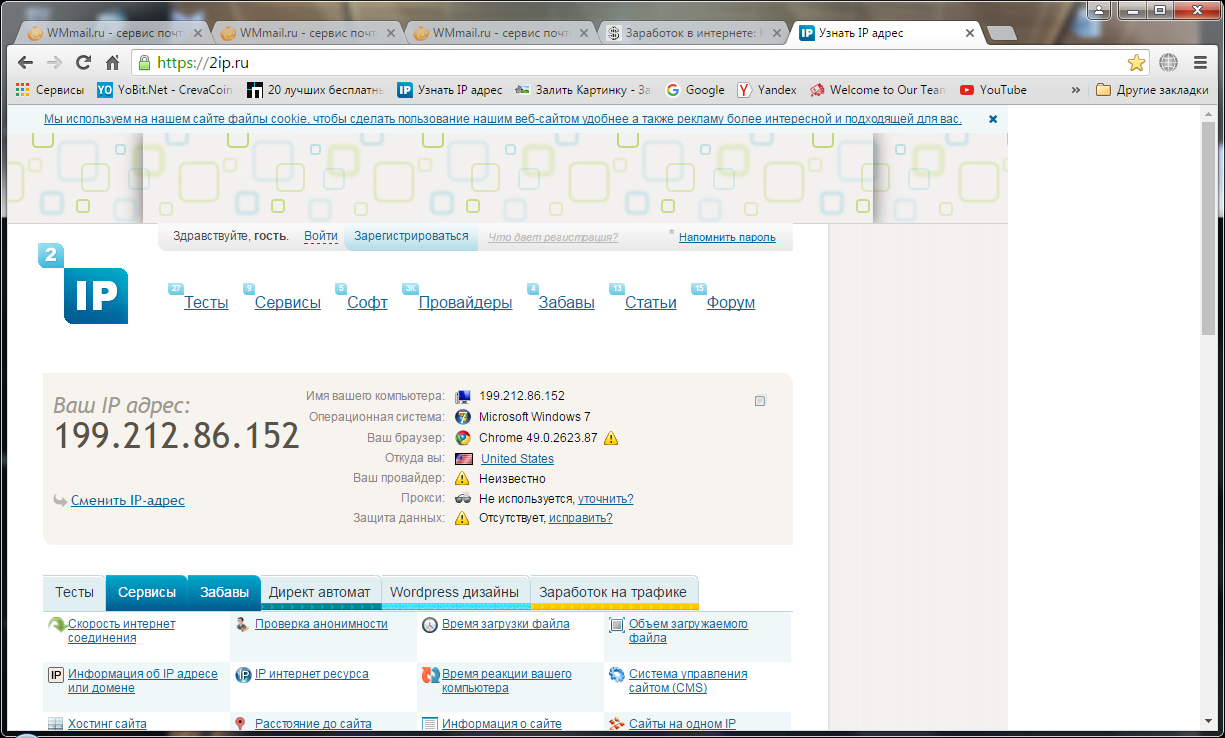The image size is (1225, 738).
Task: Open Провайдеры in top navigation
Action: click(x=465, y=303)
